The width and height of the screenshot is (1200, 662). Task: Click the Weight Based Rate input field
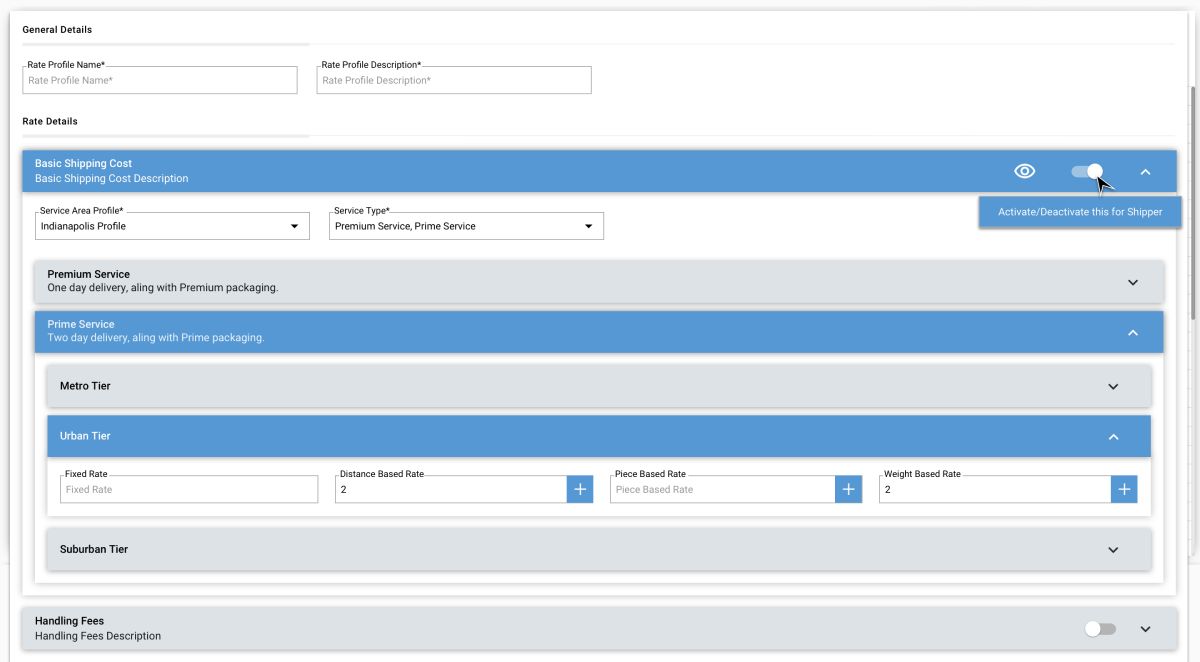pyautogui.click(x=994, y=489)
